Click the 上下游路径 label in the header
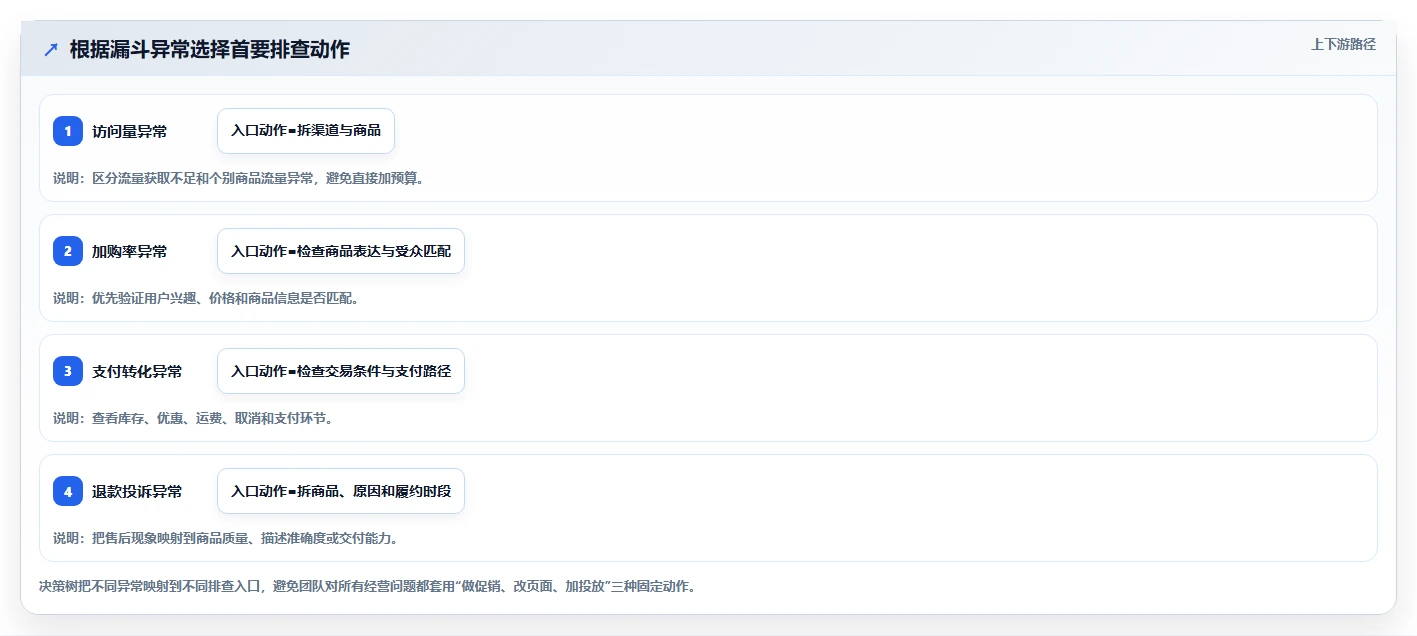This screenshot has height=636, width=1417. point(1343,44)
